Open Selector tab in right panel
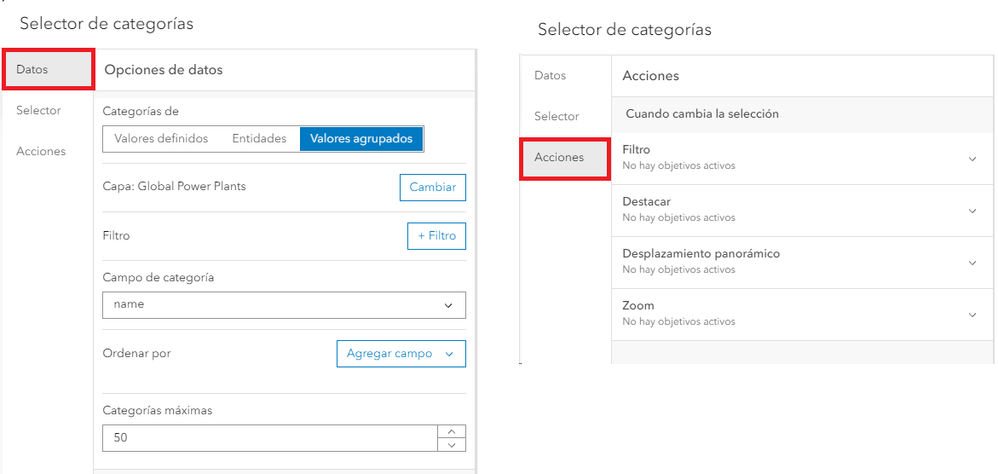This screenshot has height=474, width=998. point(556,117)
